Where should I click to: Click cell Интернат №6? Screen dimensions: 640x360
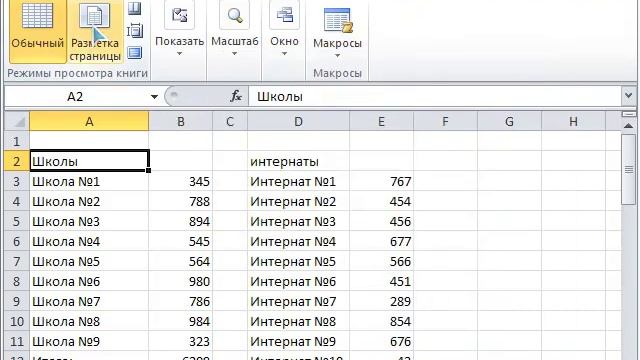tap(298, 281)
